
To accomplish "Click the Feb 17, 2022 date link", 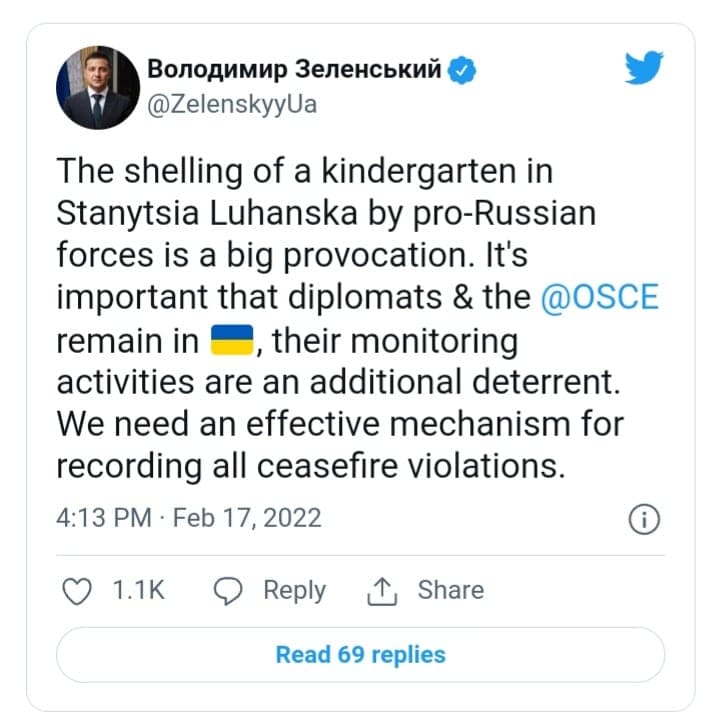I will coord(247,518).
